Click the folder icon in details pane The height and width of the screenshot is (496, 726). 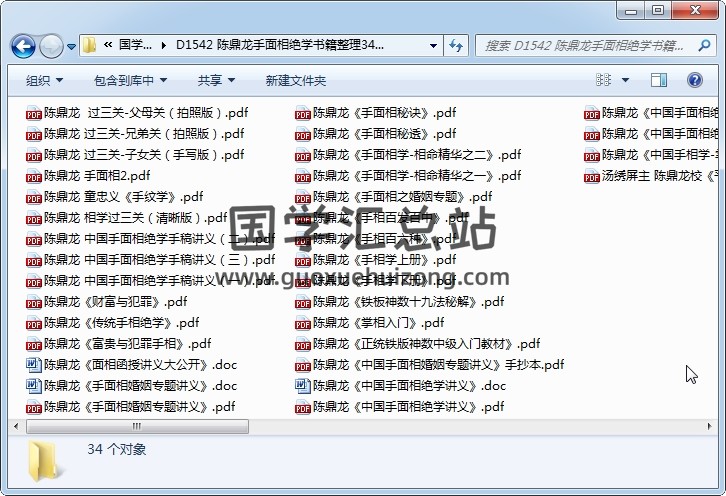click(44, 461)
